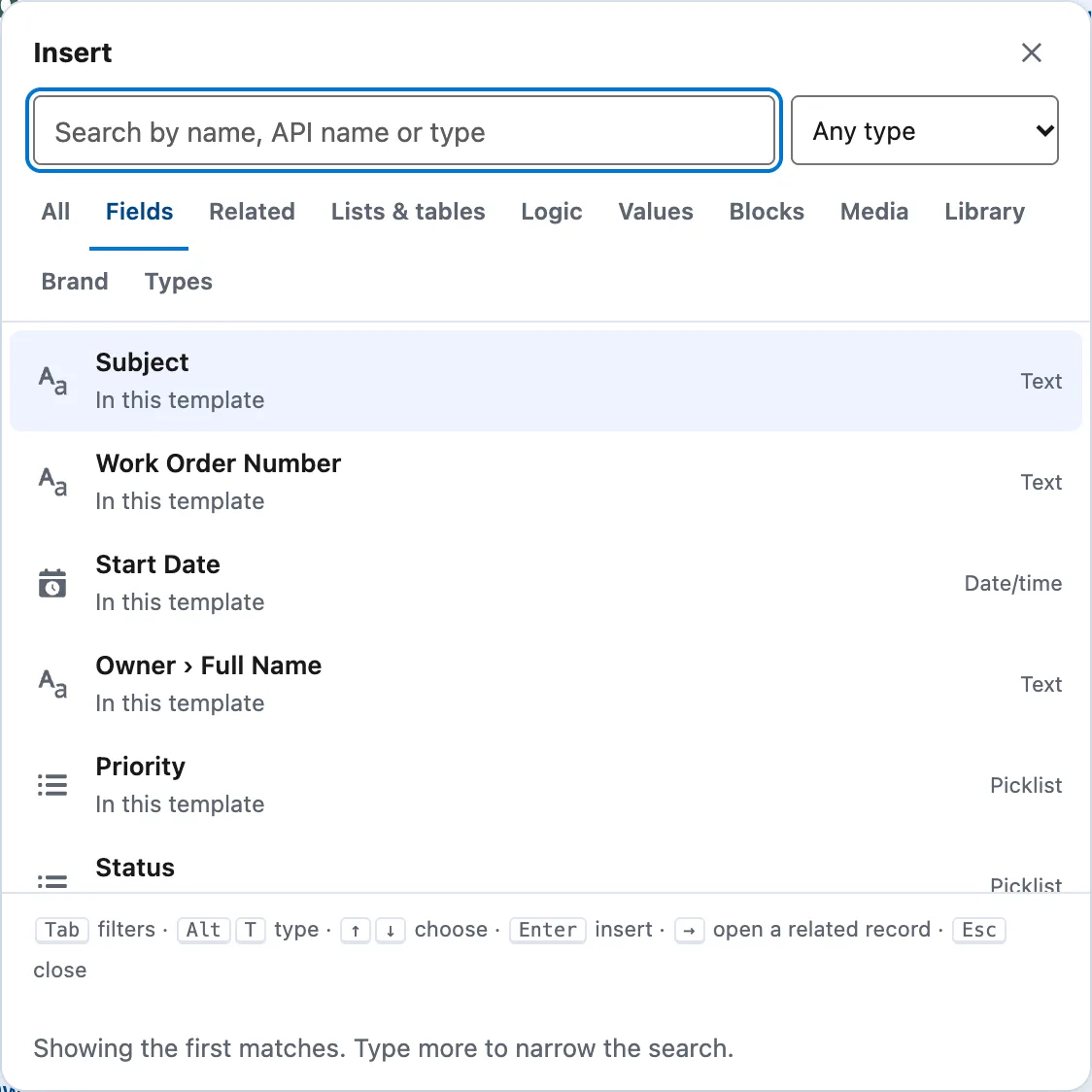Click the Alt key hint

(203, 930)
